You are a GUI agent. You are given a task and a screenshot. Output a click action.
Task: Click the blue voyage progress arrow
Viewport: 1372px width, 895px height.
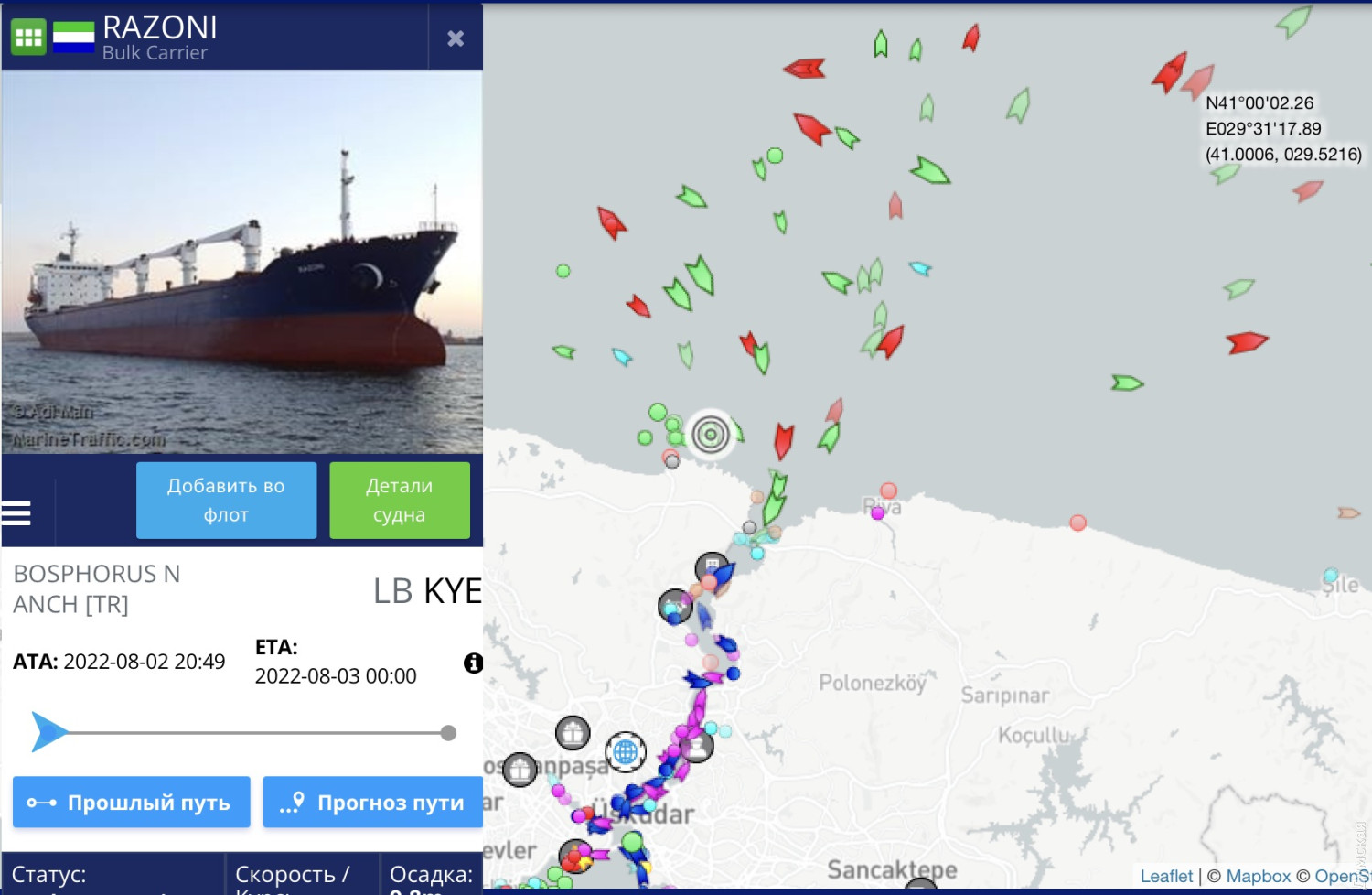49,732
